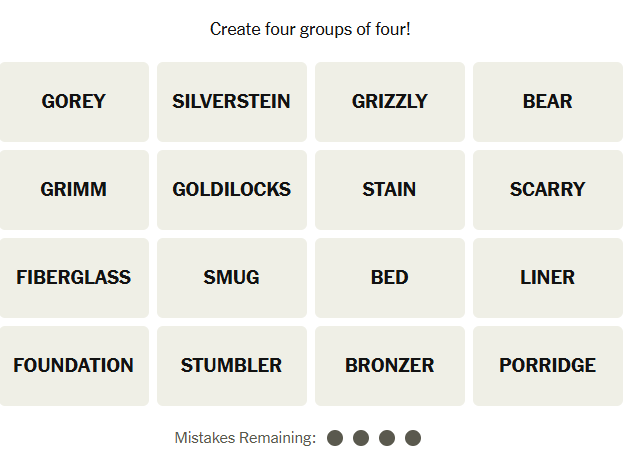Select the GOLDILOCKS tile
Screen dimensions: 627x450
(231, 190)
